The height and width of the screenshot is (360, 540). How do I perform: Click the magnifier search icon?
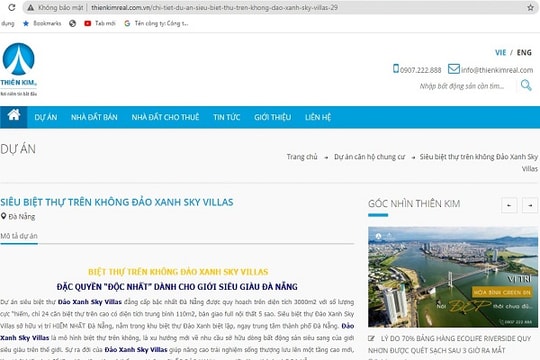[526, 85]
